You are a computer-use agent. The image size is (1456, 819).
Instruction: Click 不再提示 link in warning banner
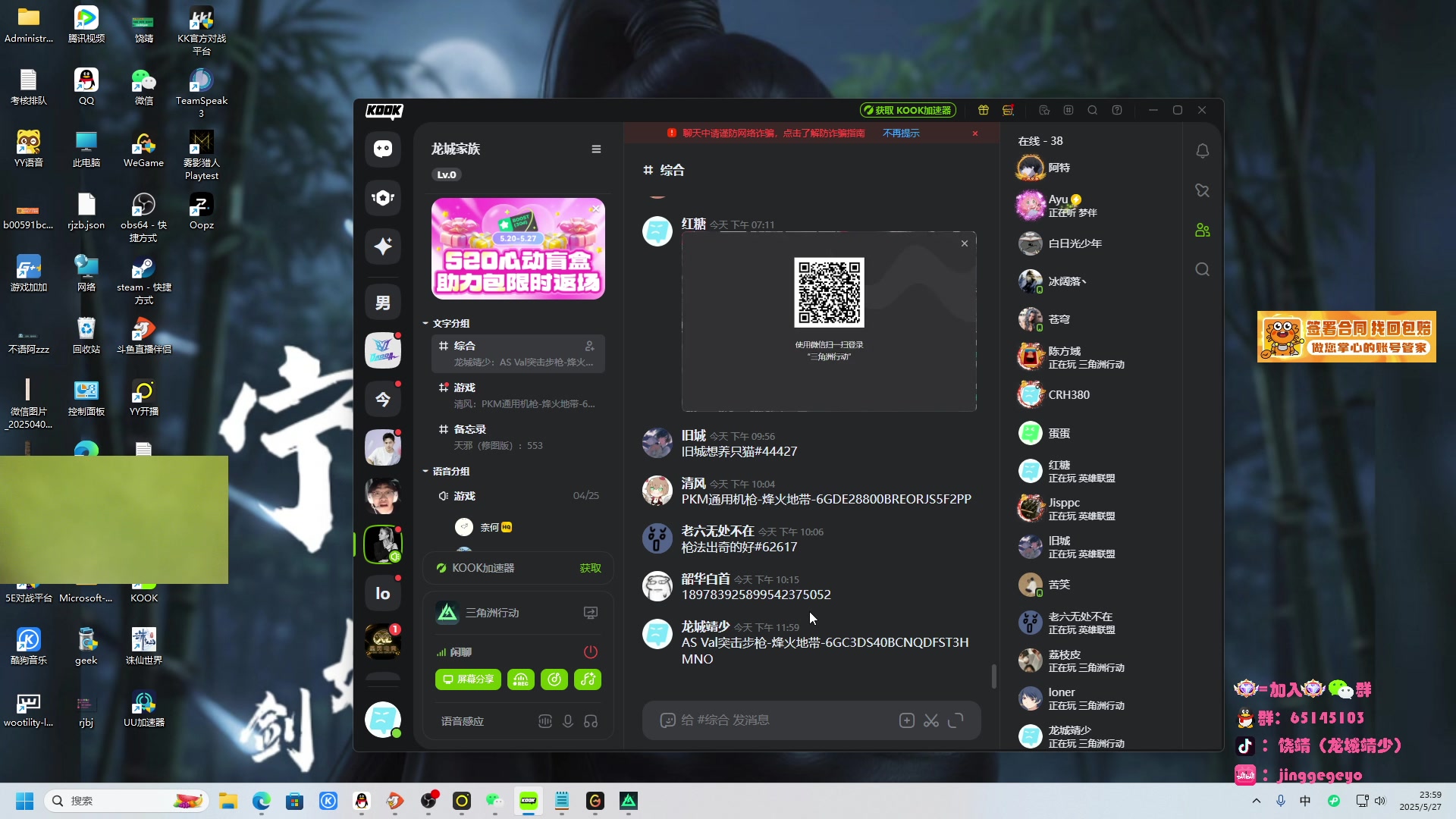tap(901, 133)
